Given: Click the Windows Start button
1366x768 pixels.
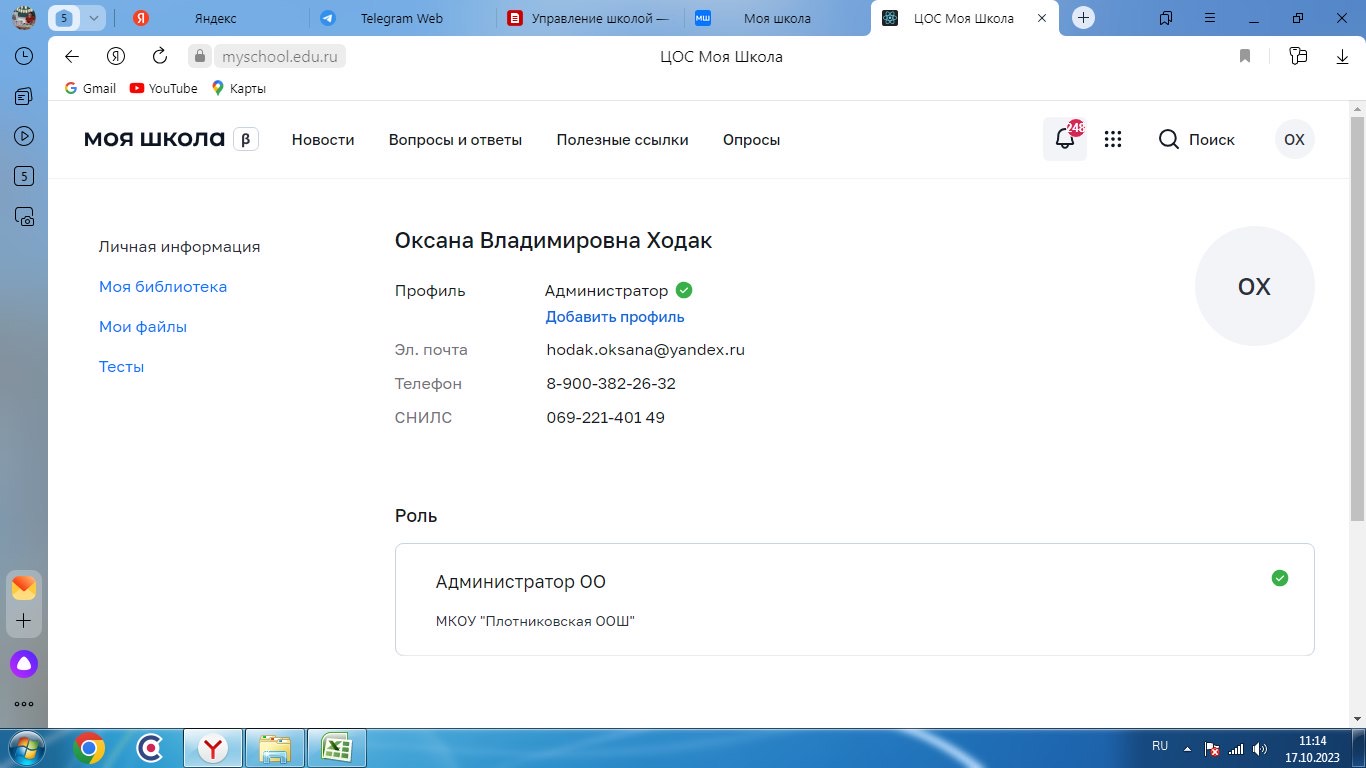Looking at the screenshot, I should pos(25,748).
